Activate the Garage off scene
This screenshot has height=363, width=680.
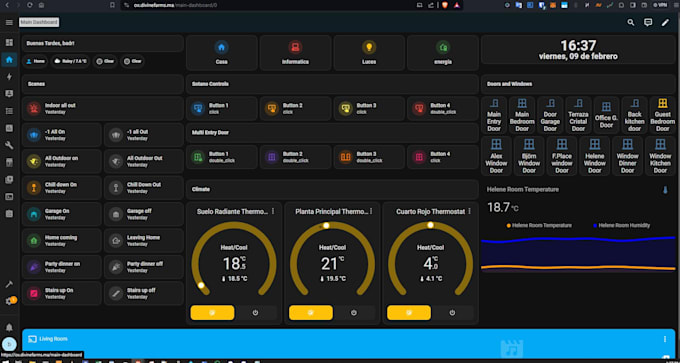click(144, 214)
